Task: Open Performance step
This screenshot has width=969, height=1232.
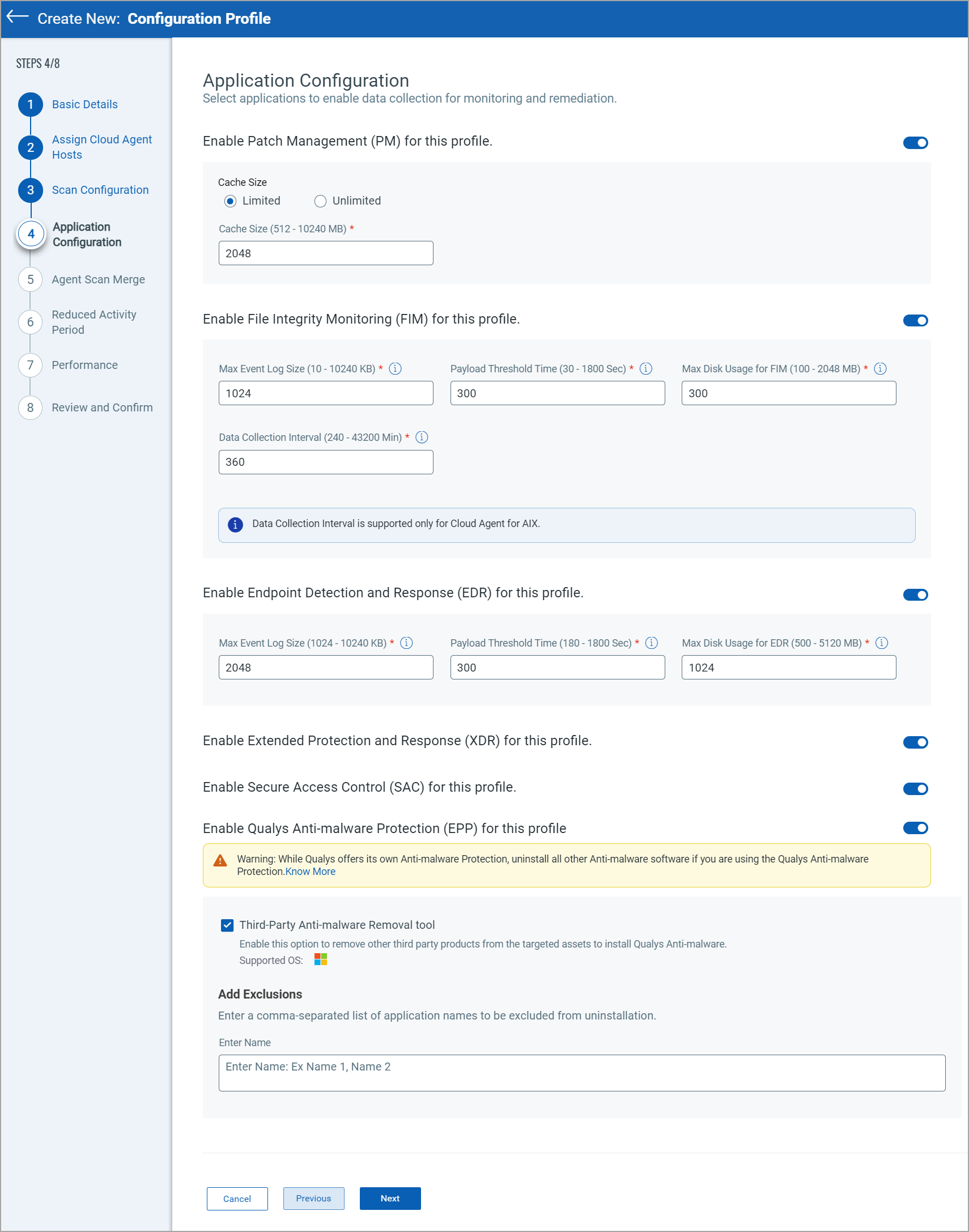Action: click(84, 365)
